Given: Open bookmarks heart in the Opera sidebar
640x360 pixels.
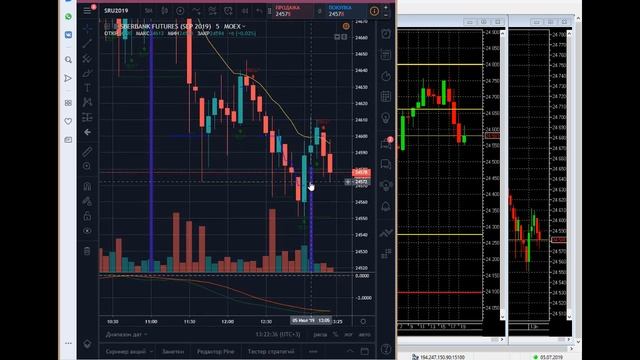Looking at the screenshot, I should pos(68,121).
